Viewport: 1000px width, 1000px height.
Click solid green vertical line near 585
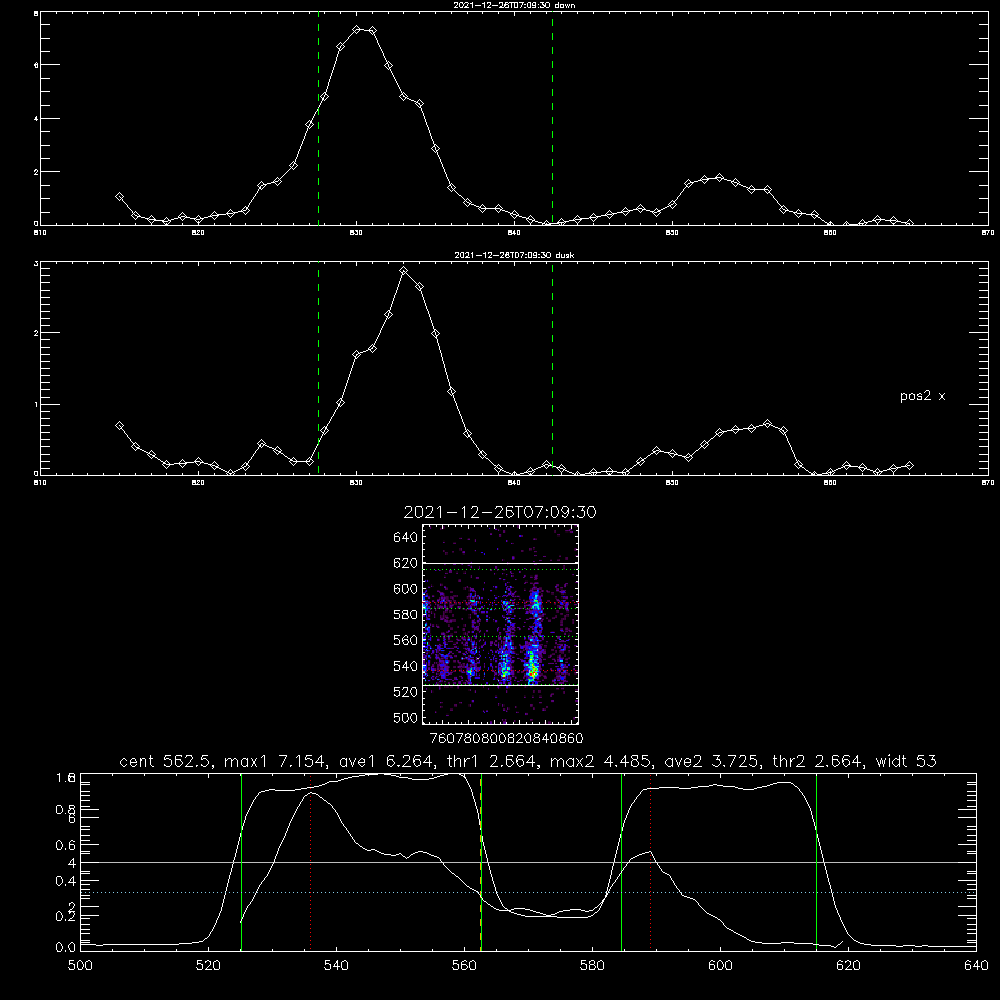[621, 862]
